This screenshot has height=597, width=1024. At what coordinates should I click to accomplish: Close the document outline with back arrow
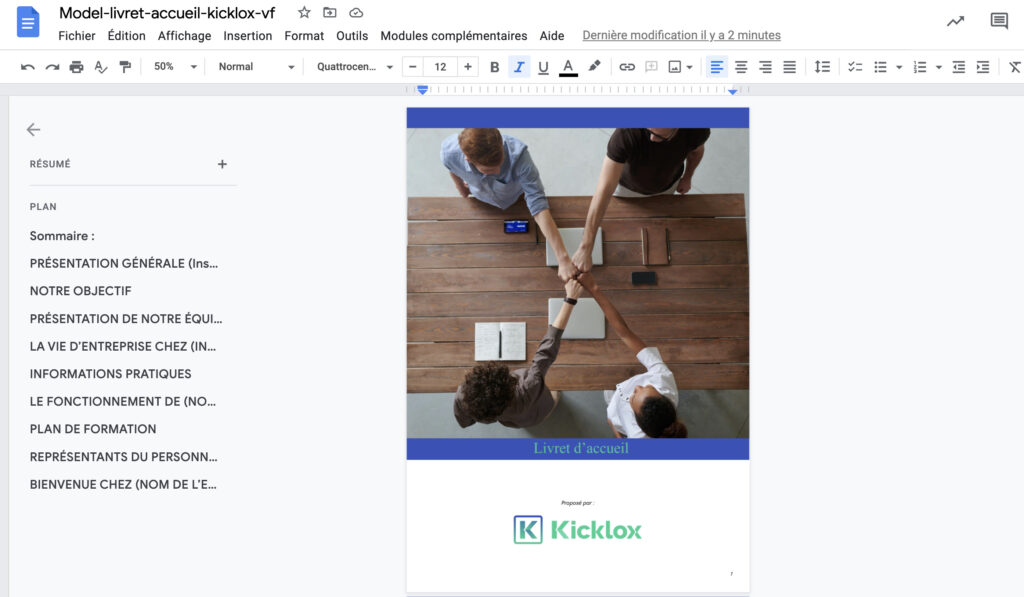click(x=33, y=129)
